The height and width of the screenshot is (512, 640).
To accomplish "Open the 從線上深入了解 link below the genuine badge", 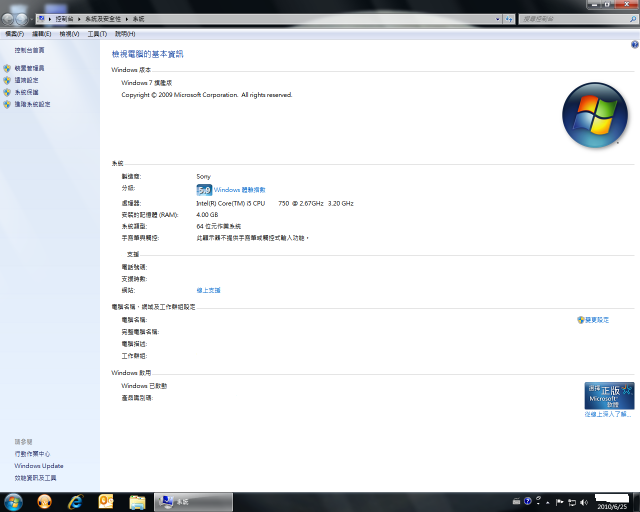I will 608,414.
